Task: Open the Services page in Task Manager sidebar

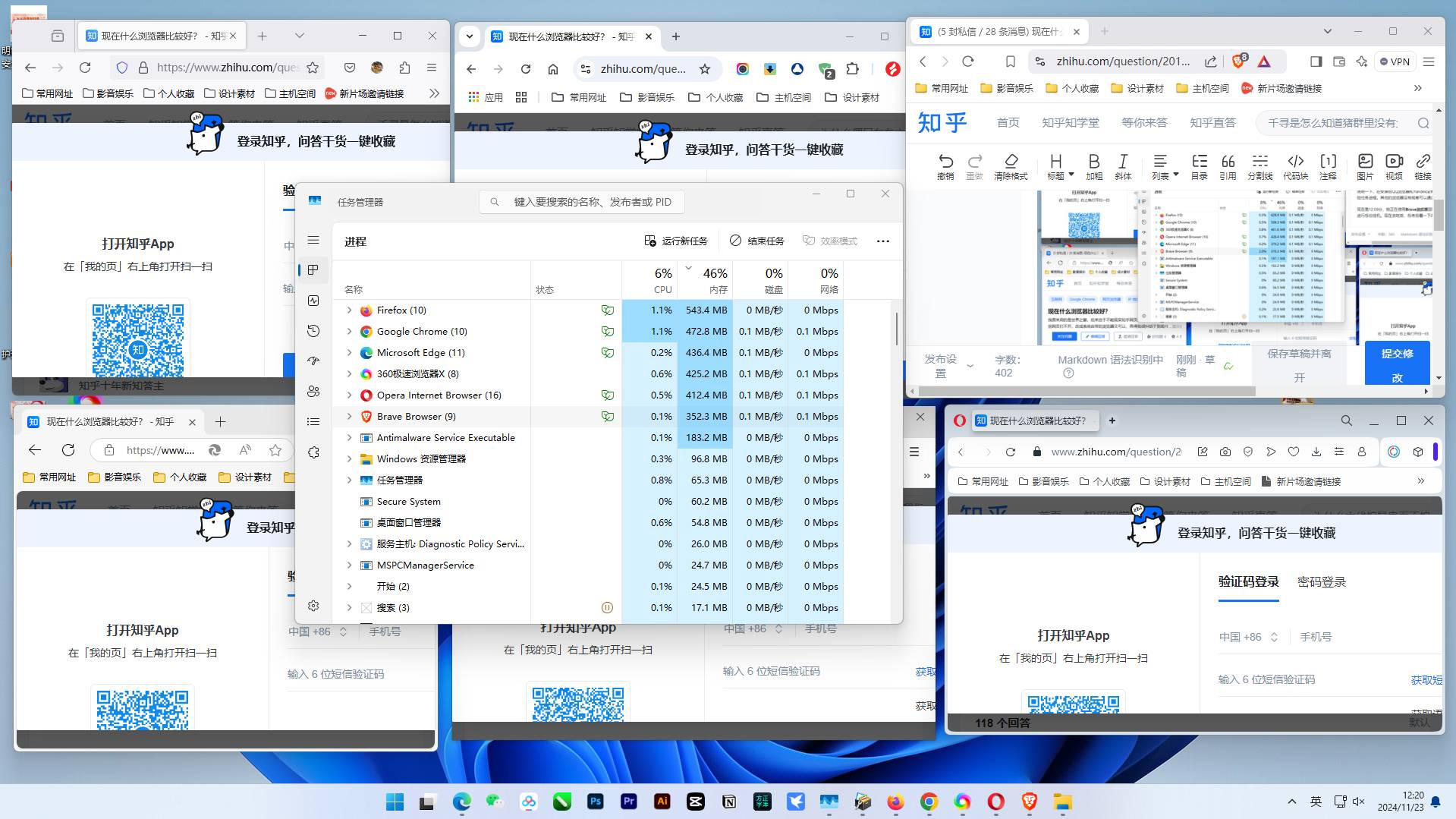Action: click(x=313, y=452)
